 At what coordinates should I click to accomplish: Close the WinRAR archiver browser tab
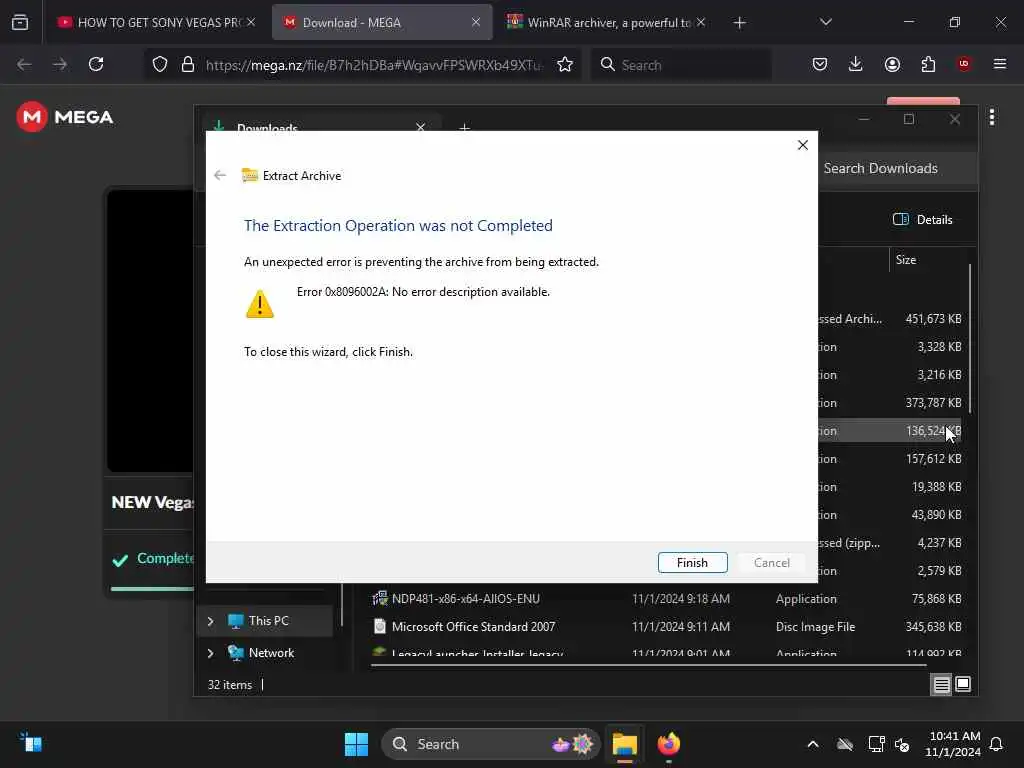click(x=701, y=22)
